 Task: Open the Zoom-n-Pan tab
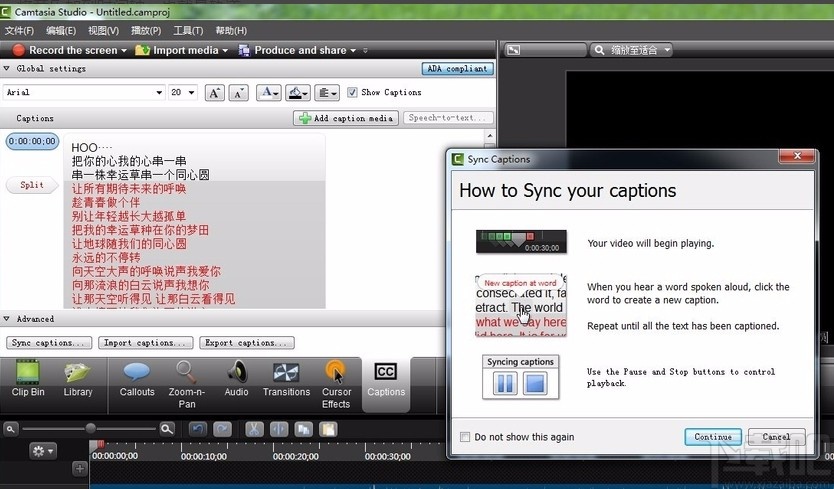pos(186,385)
